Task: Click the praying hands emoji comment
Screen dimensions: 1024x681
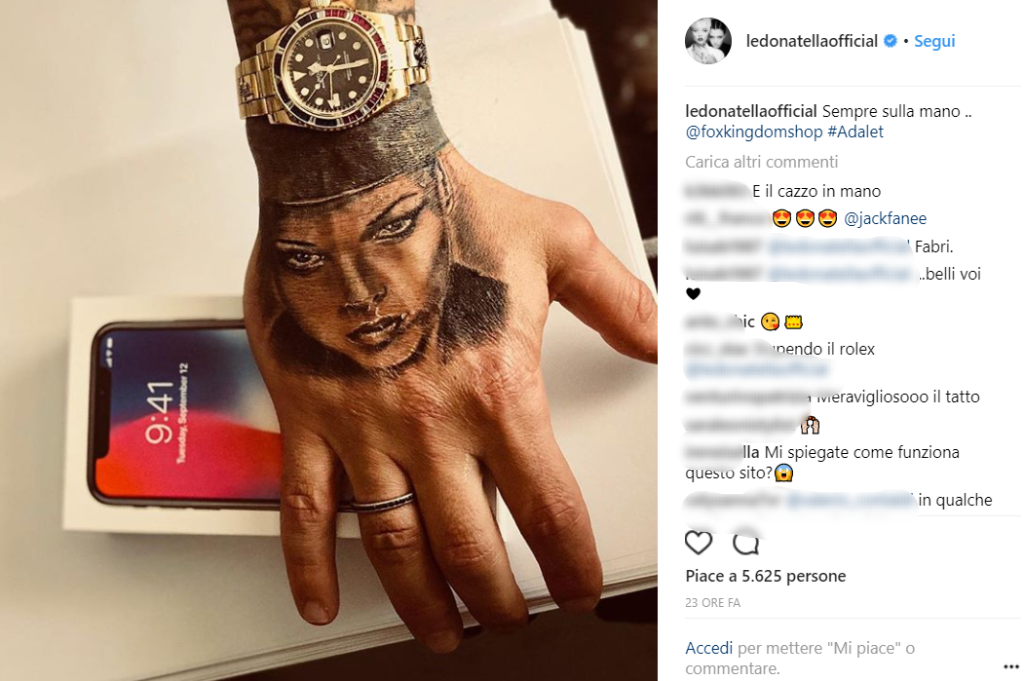Action: click(810, 426)
